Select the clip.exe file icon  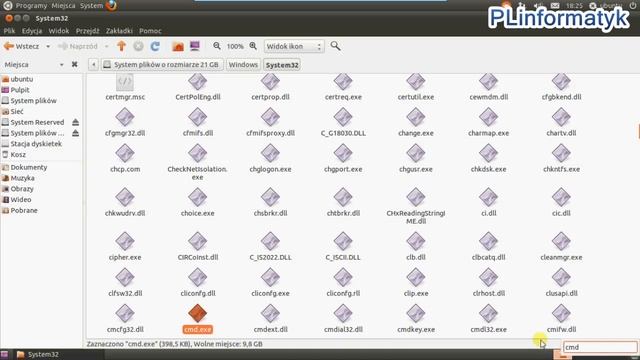click(416, 278)
